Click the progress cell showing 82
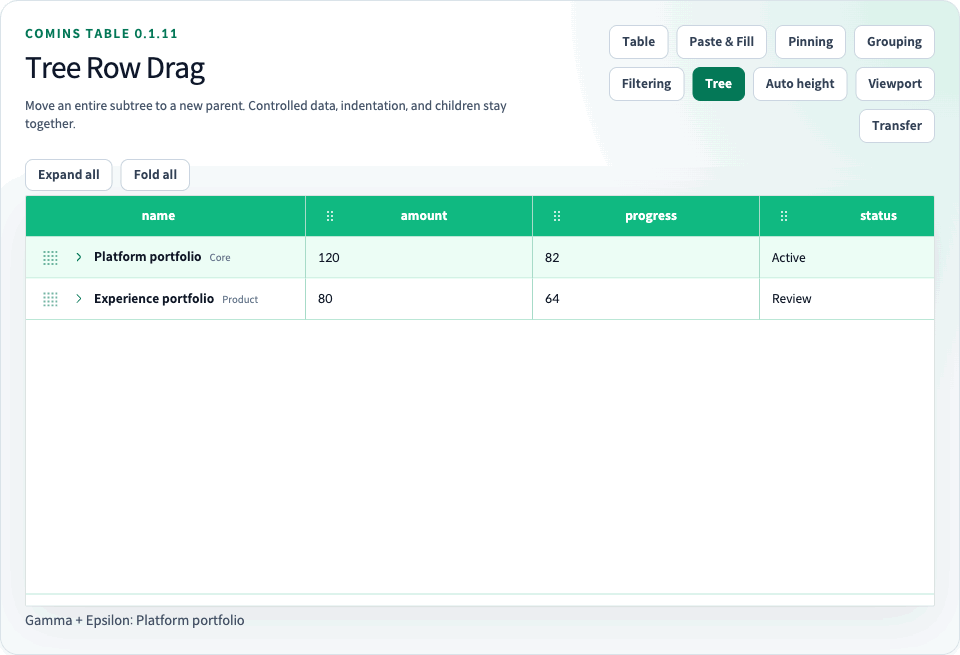The width and height of the screenshot is (960, 655). point(646,258)
